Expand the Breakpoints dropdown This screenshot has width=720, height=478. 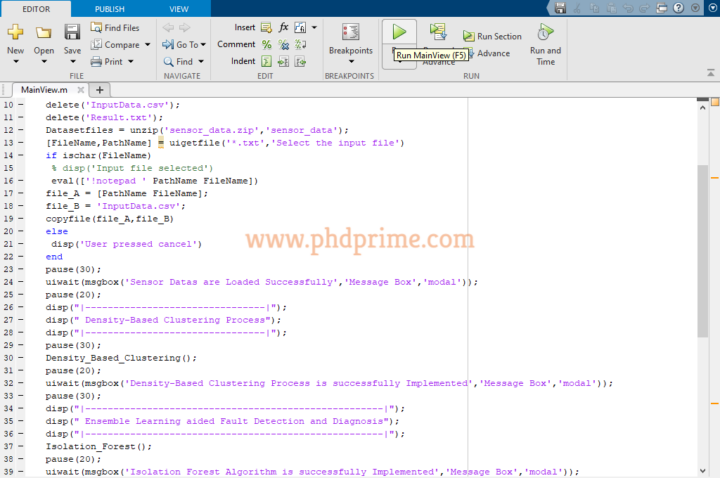click(350, 63)
